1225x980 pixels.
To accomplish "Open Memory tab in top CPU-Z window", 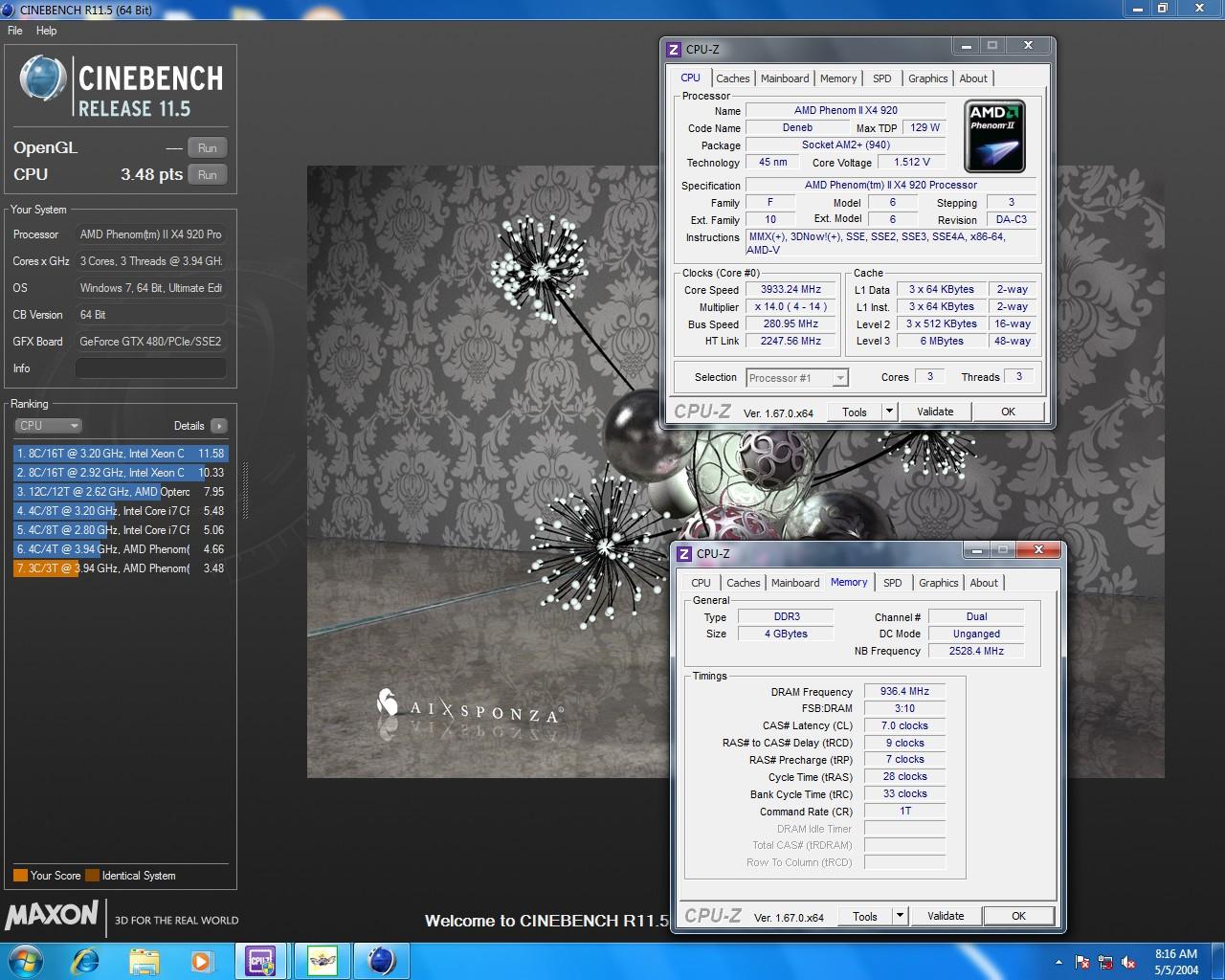I will click(x=838, y=78).
